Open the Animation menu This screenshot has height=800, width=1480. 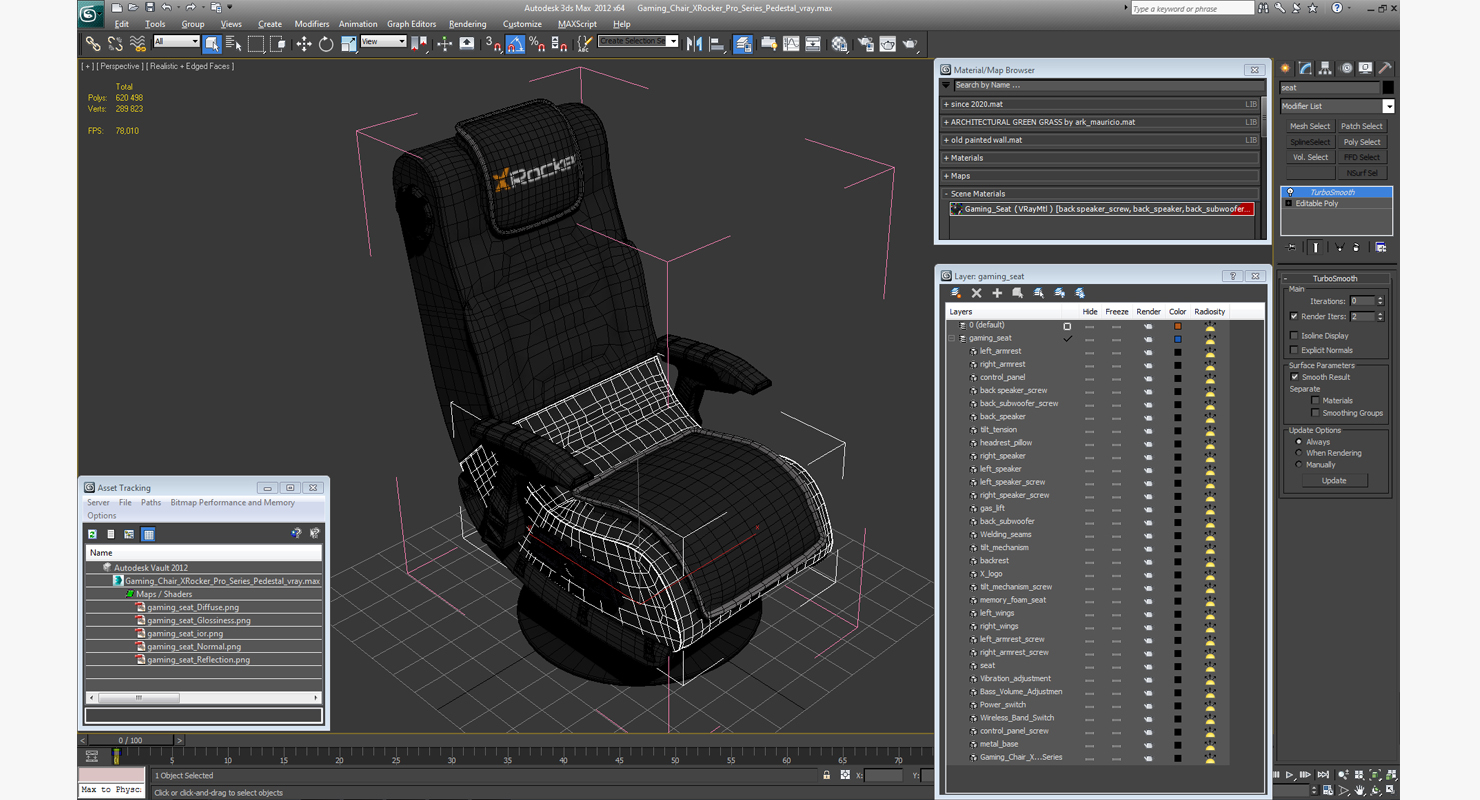click(x=358, y=24)
